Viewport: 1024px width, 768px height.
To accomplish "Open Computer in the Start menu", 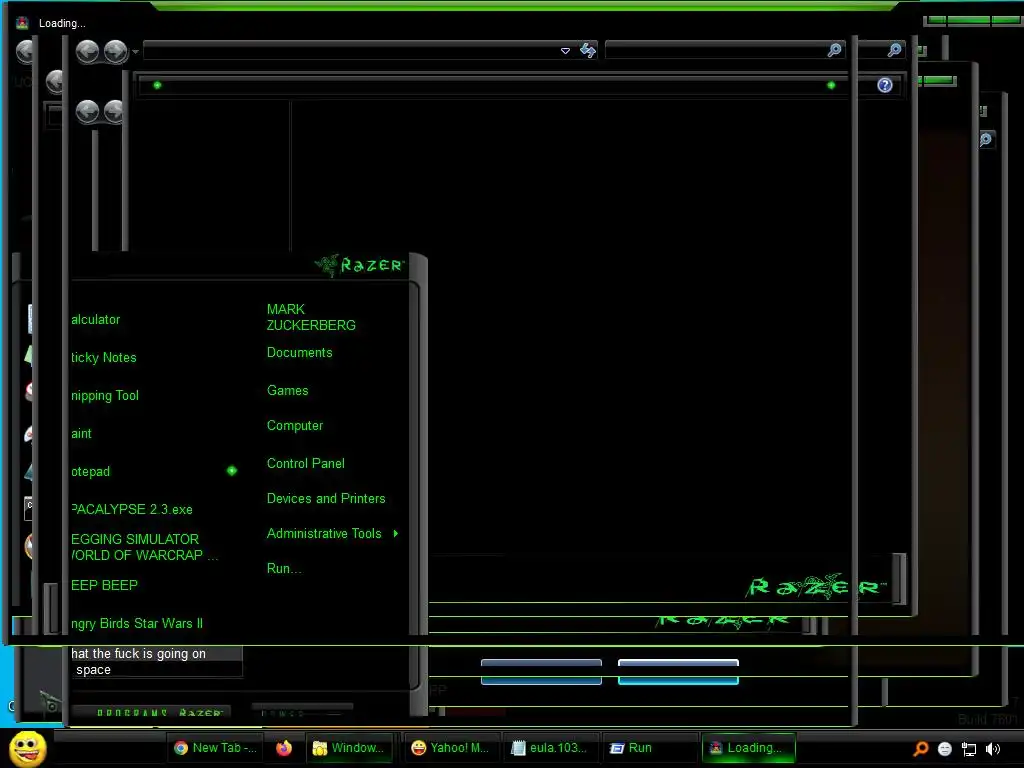I will [295, 426].
